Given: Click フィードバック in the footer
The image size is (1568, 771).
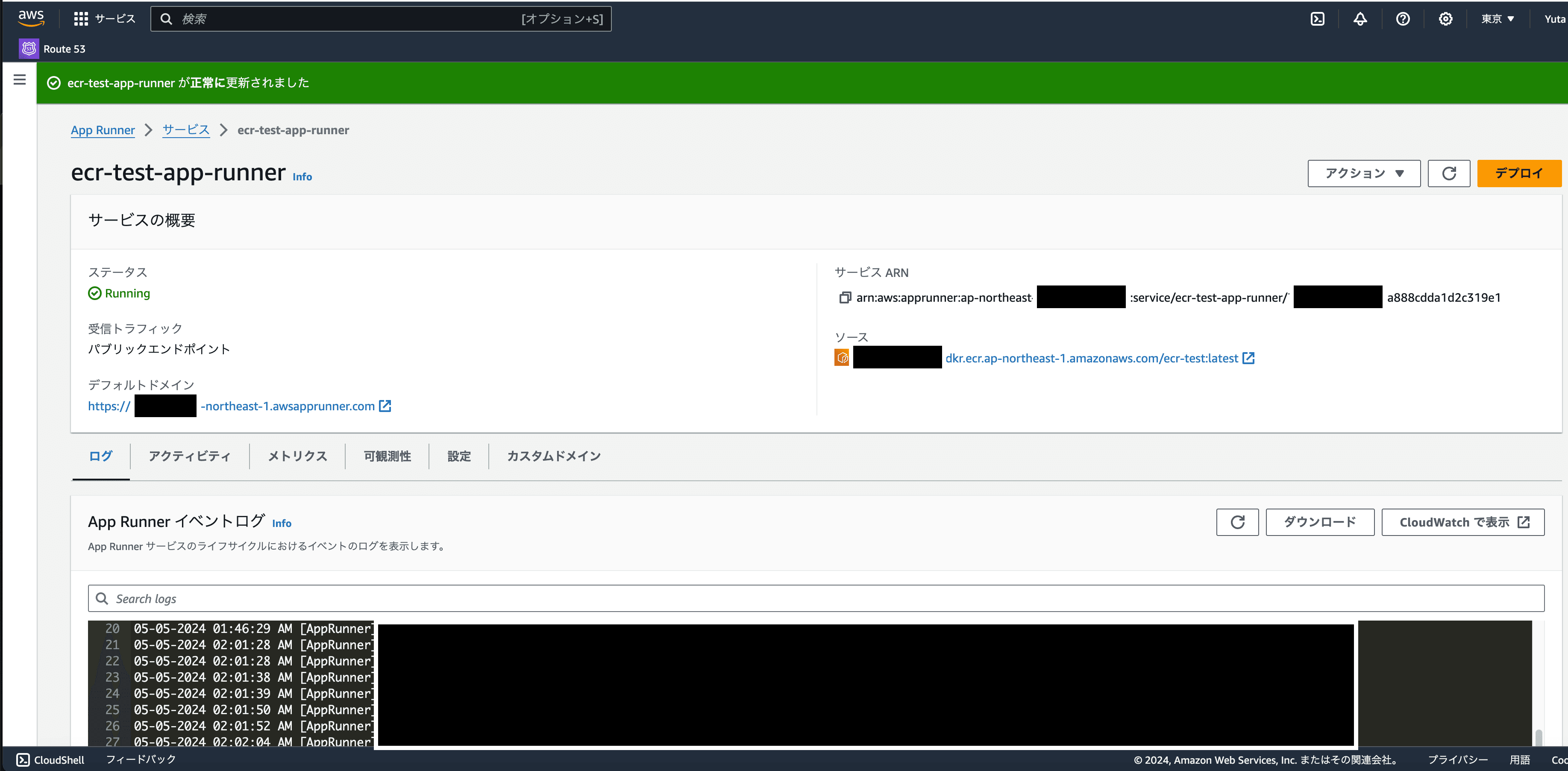Looking at the screenshot, I should (141, 759).
